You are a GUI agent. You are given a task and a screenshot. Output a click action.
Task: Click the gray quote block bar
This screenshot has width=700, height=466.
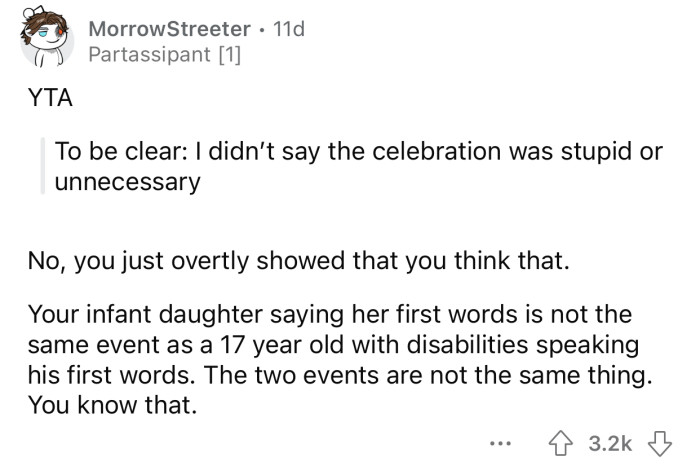(x=43, y=167)
